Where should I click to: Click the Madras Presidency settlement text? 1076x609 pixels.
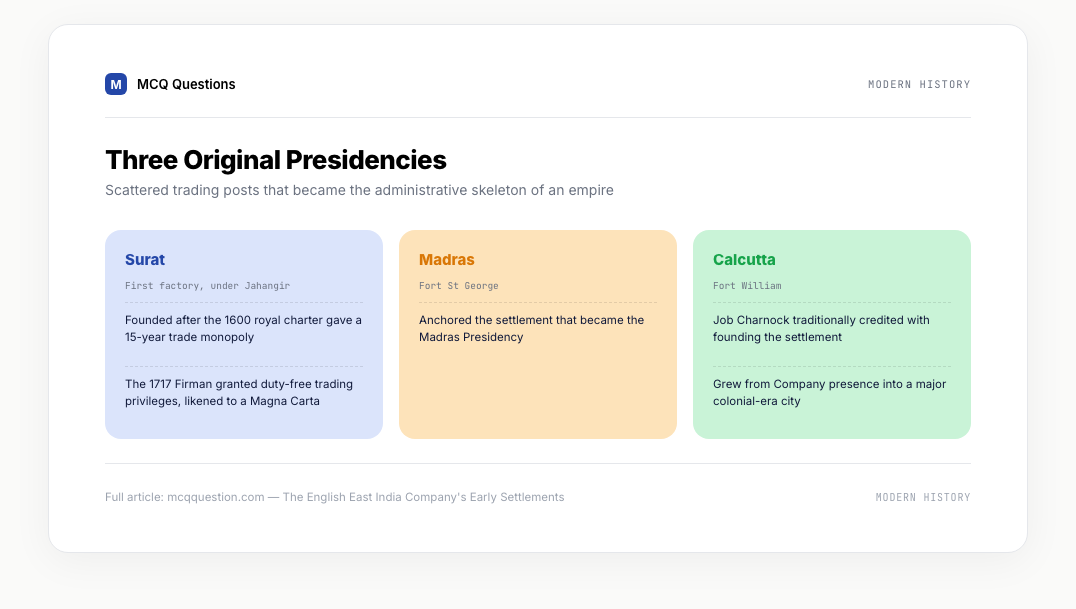click(x=532, y=328)
